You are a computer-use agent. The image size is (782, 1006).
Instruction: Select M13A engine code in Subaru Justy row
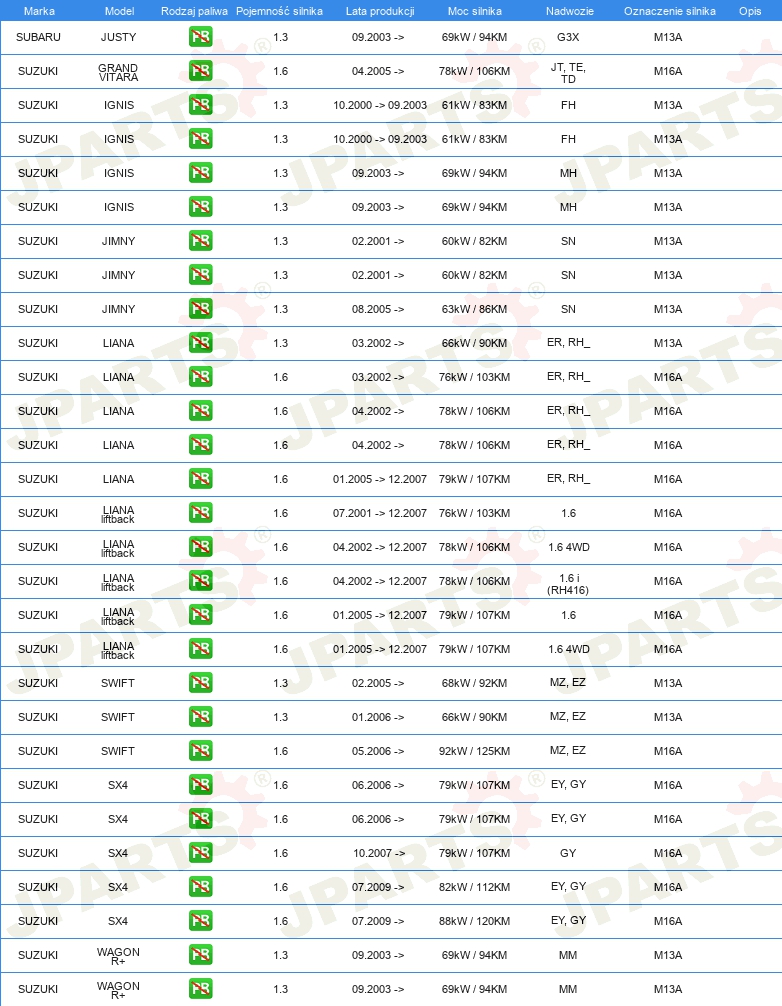click(x=668, y=37)
